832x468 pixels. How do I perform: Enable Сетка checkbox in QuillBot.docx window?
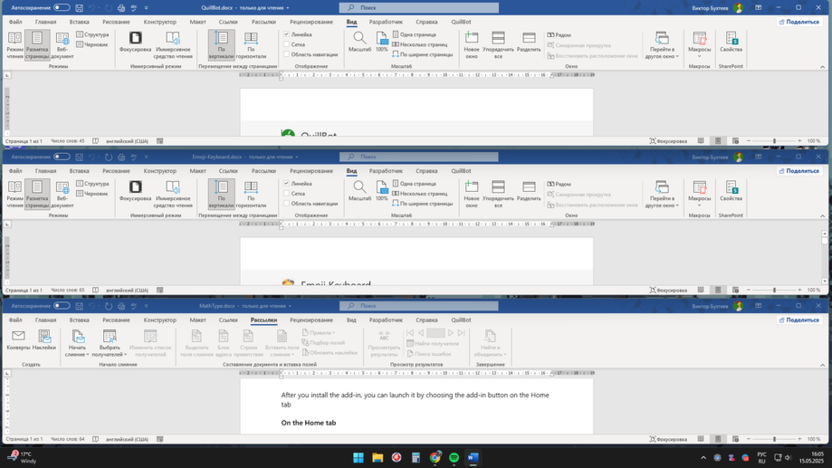click(x=287, y=45)
